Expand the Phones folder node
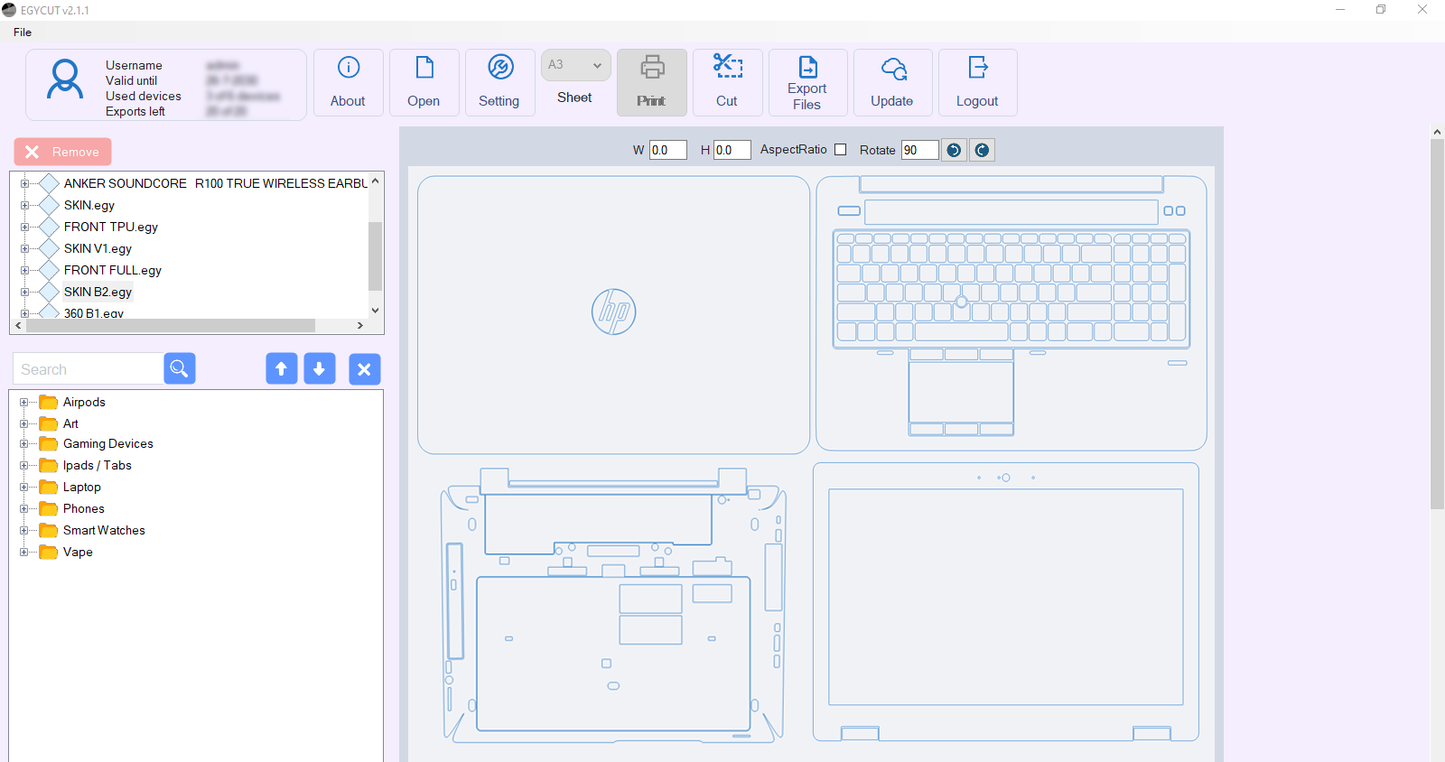The height and width of the screenshot is (762, 1445). (x=24, y=509)
